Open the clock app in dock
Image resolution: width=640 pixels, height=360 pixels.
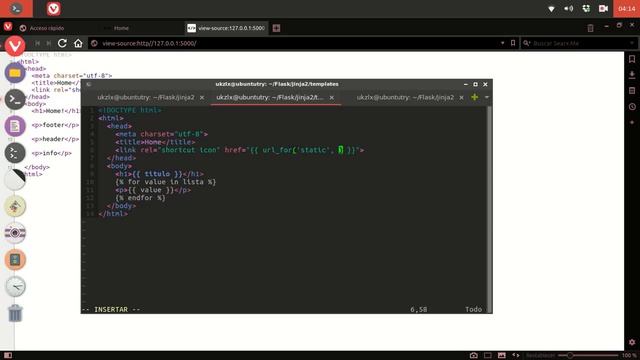15,286
